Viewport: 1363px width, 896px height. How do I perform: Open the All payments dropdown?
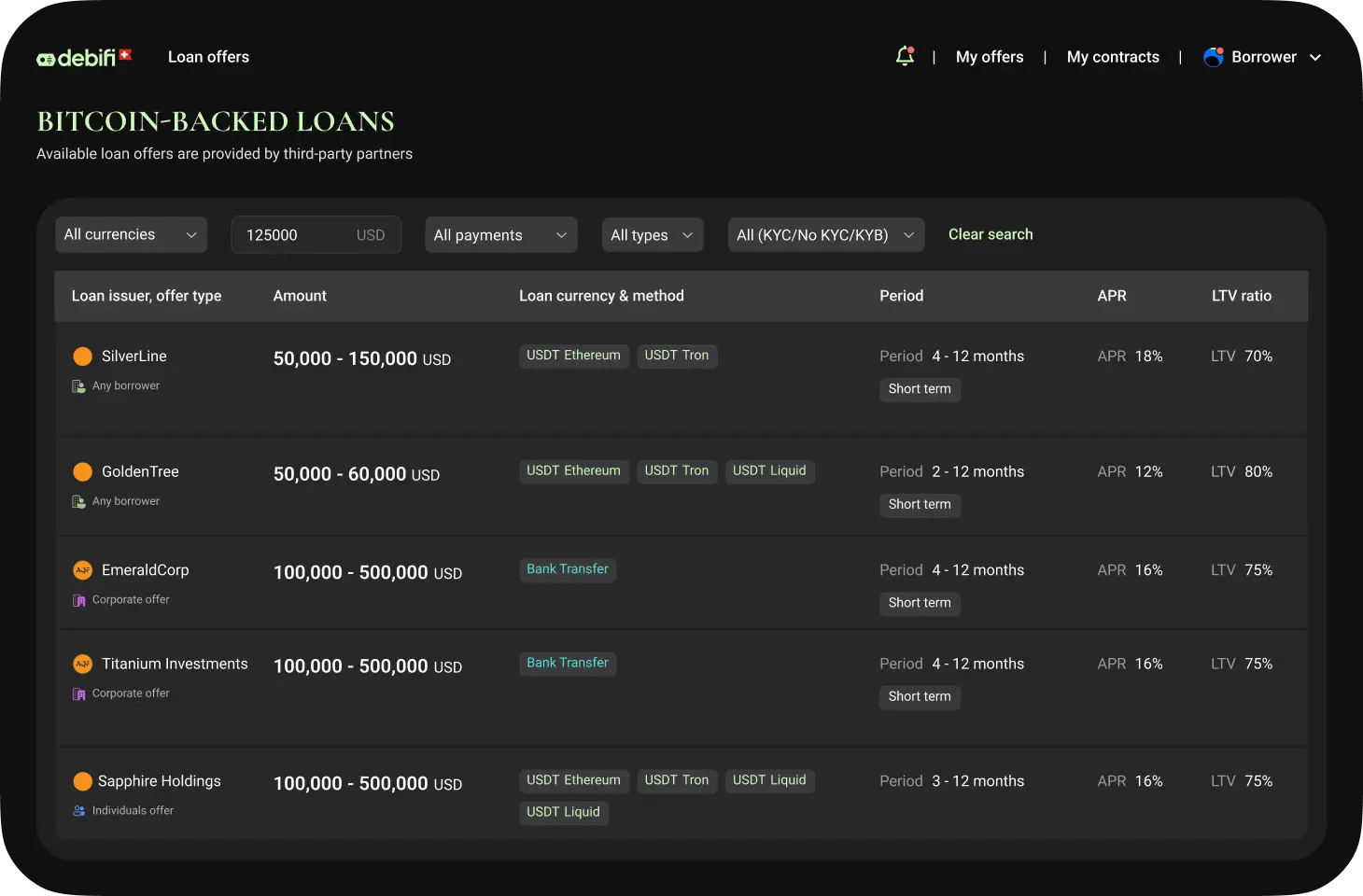(x=501, y=235)
